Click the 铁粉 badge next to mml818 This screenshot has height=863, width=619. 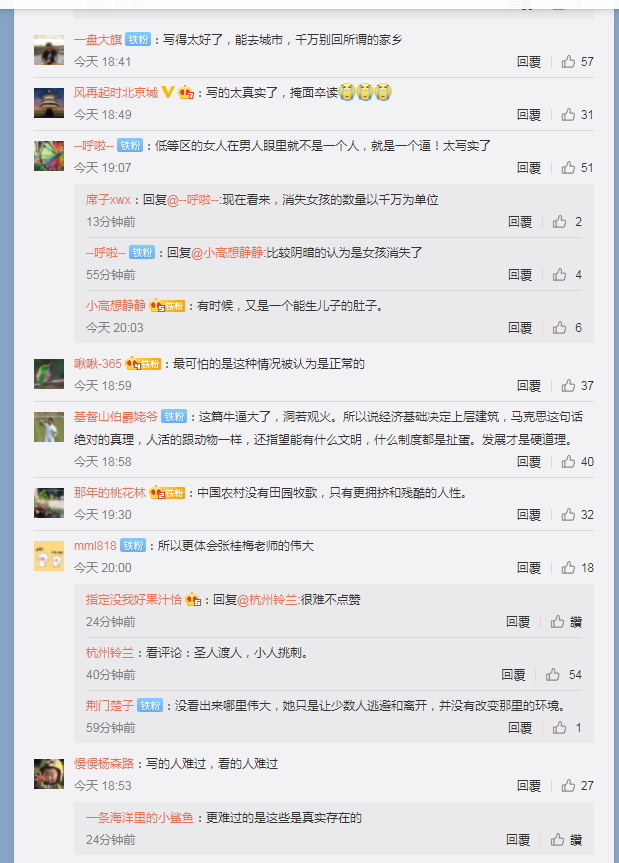pos(133,545)
